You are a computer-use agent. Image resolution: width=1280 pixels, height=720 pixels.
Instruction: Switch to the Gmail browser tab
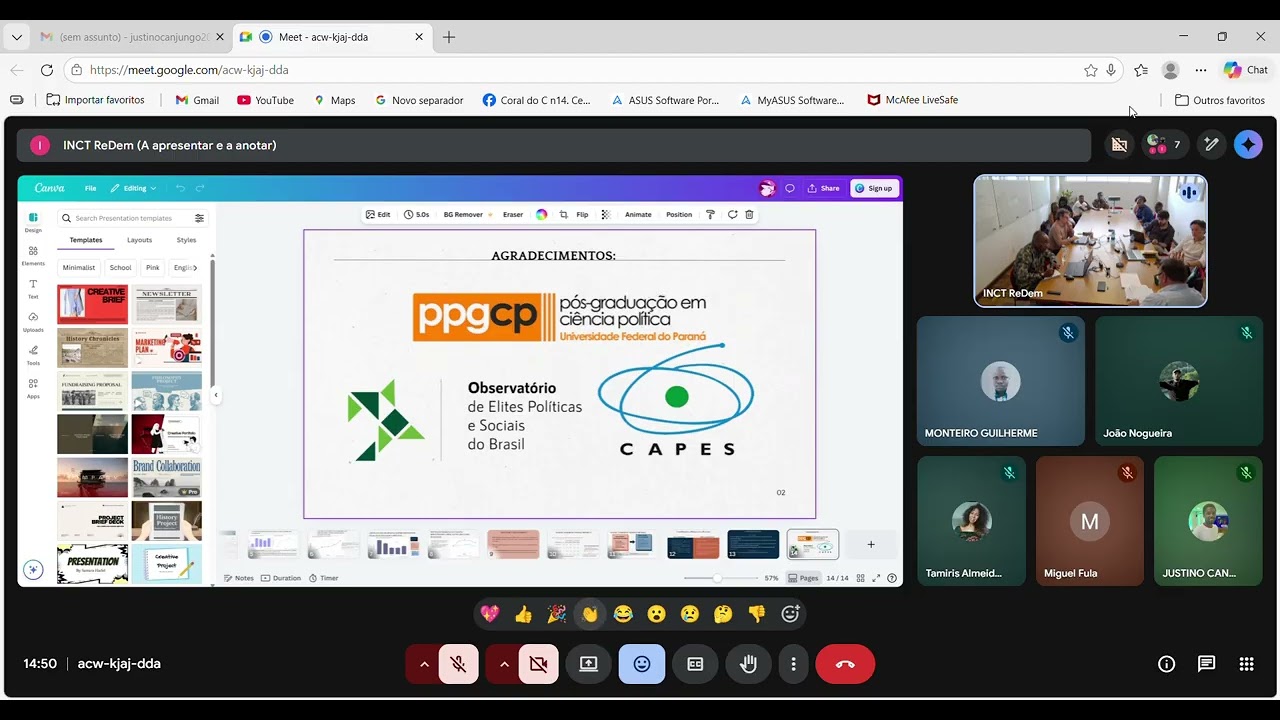[x=131, y=37]
